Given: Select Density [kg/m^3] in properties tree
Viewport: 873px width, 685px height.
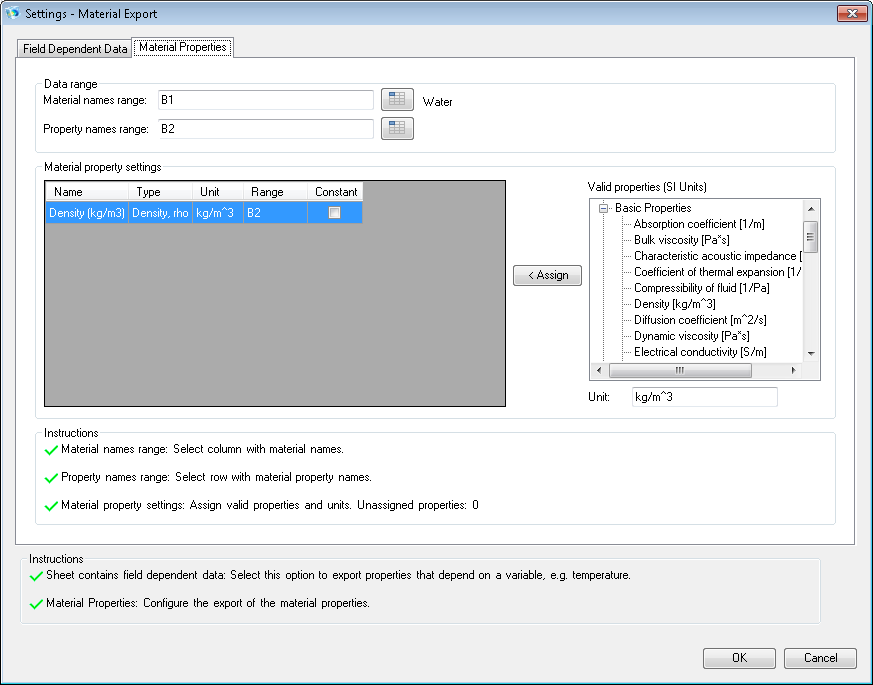Looking at the screenshot, I should coord(674,304).
